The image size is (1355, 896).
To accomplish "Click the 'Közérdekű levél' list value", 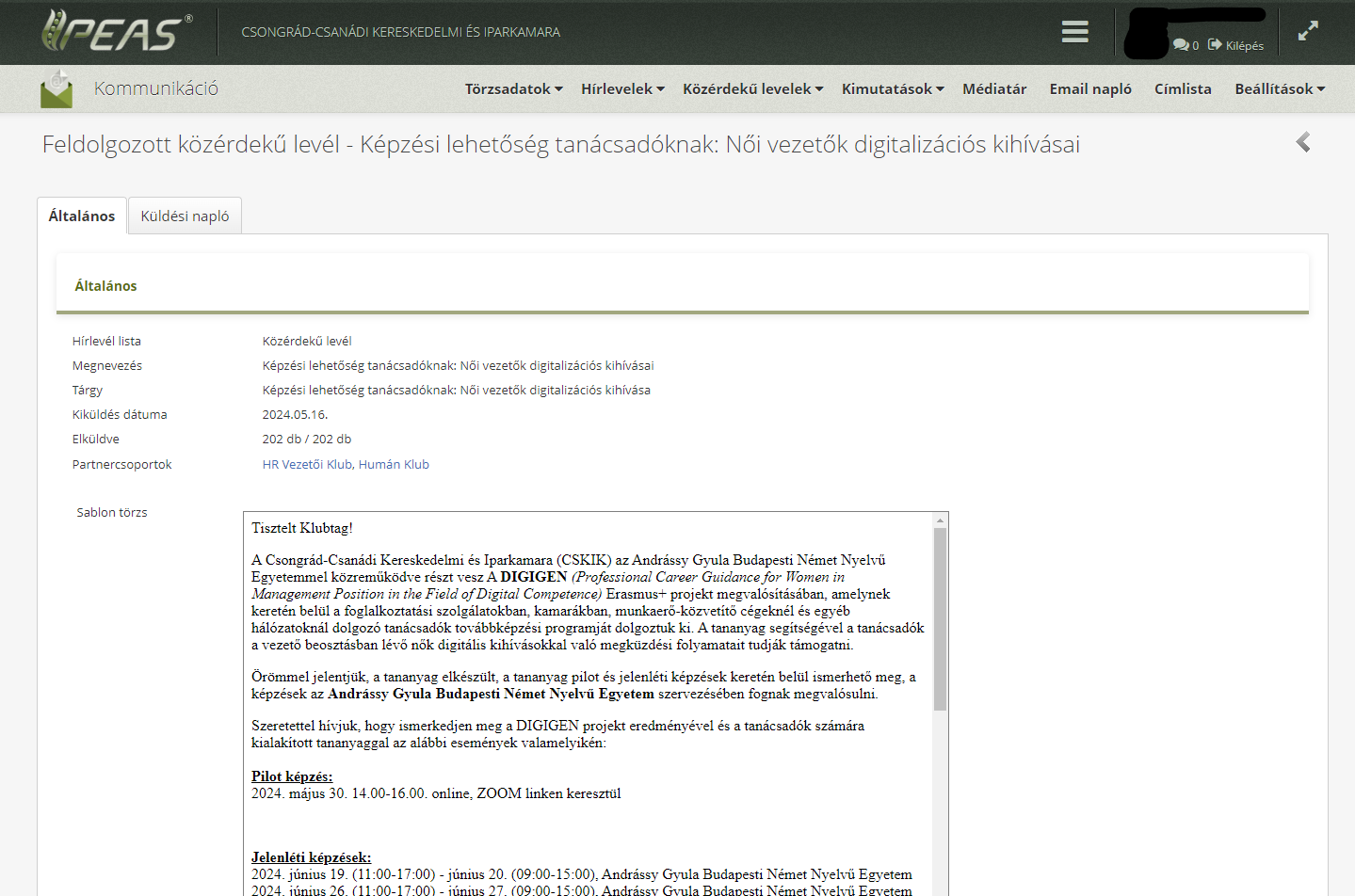I will (307, 341).
